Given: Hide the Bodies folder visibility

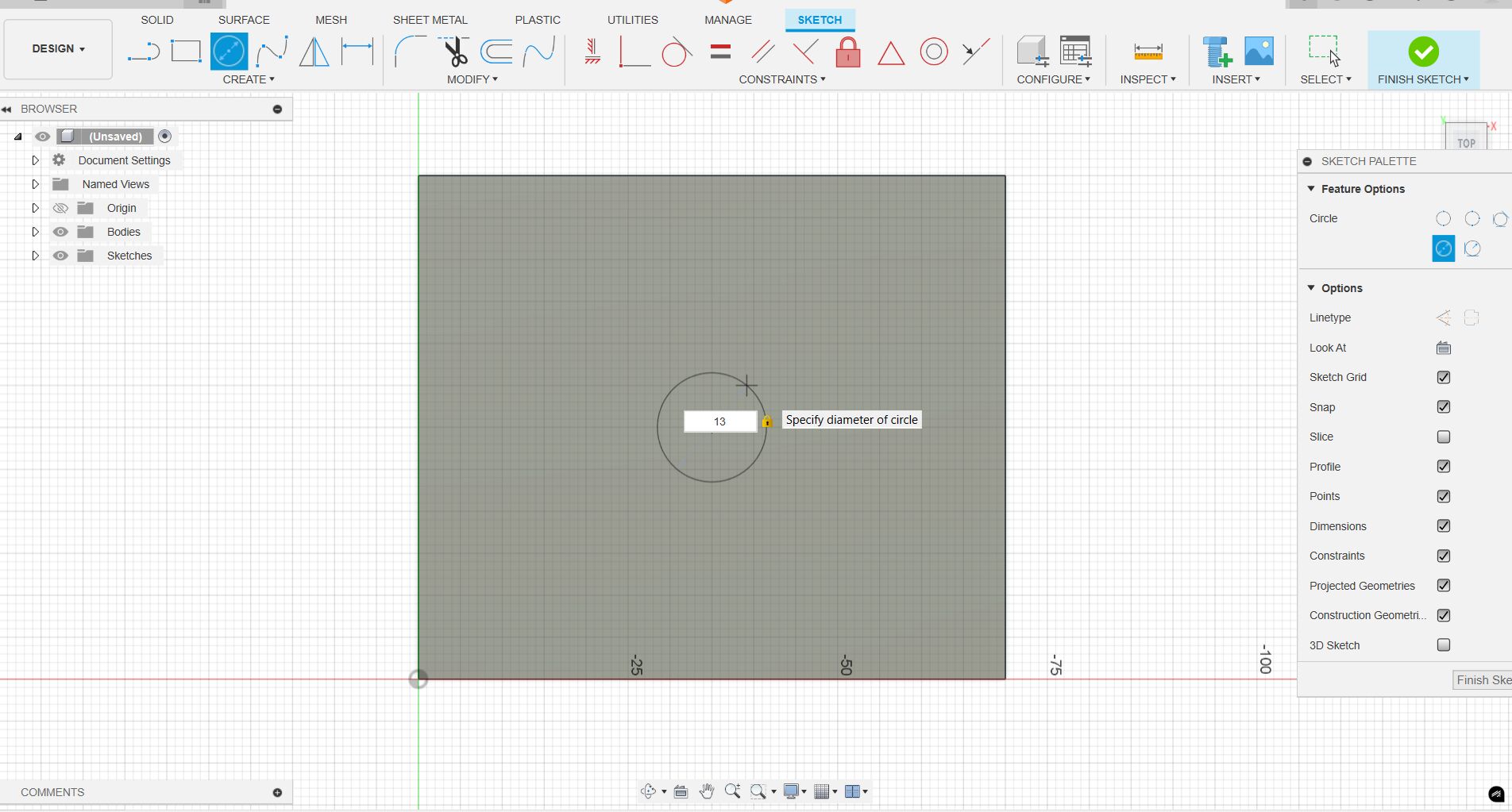Looking at the screenshot, I should [x=60, y=232].
